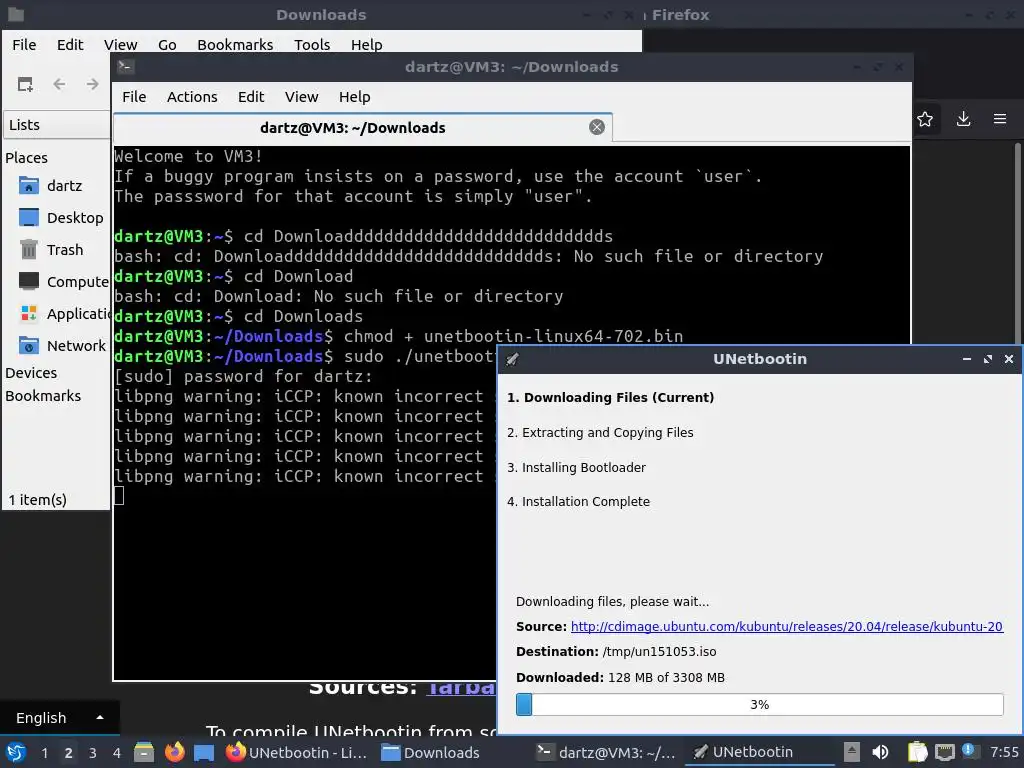Viewport: 1024px width, 768px height.
Task: Open the file manager Help menu
Action: 366,44
